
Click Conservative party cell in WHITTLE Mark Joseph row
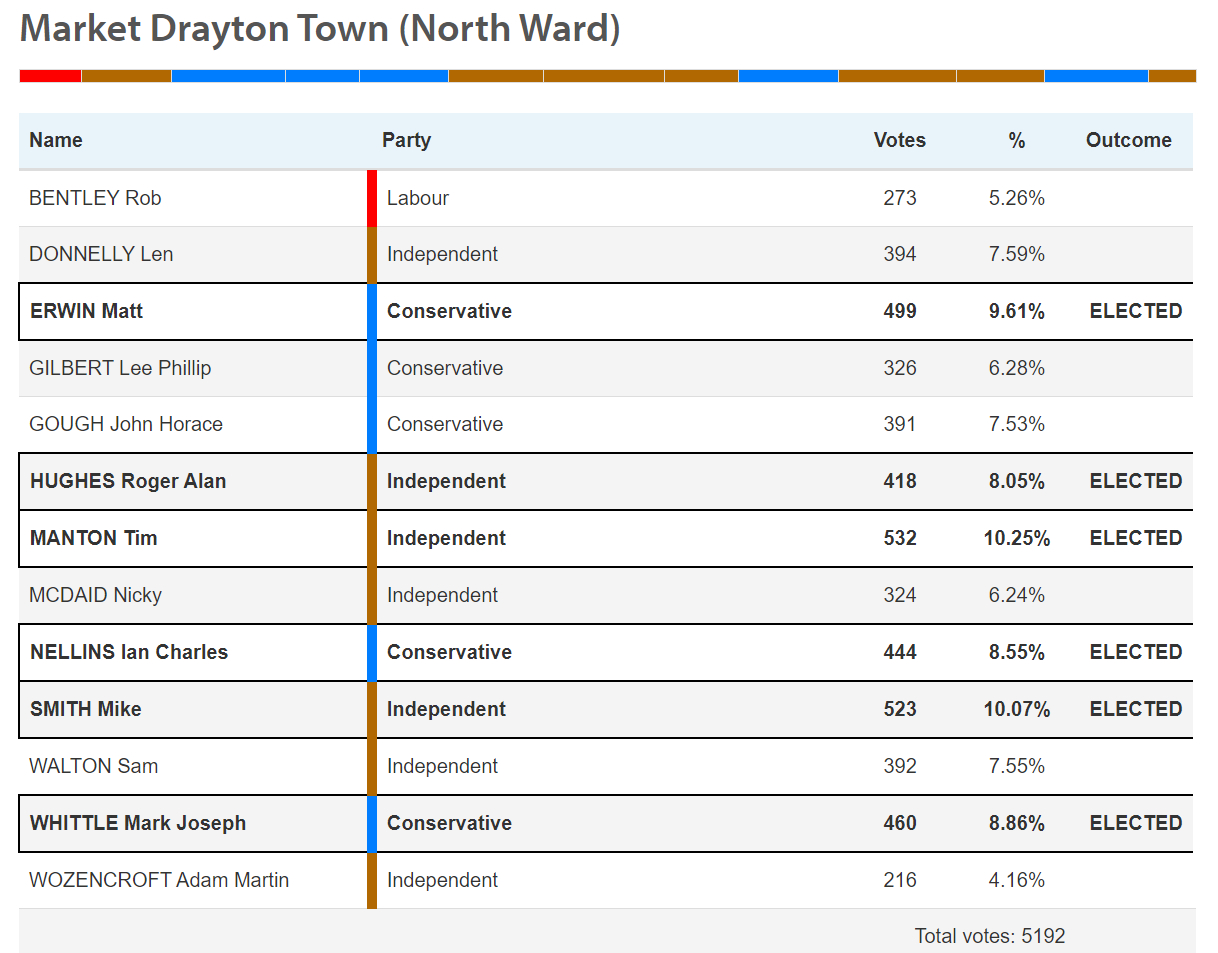(449, 823)
